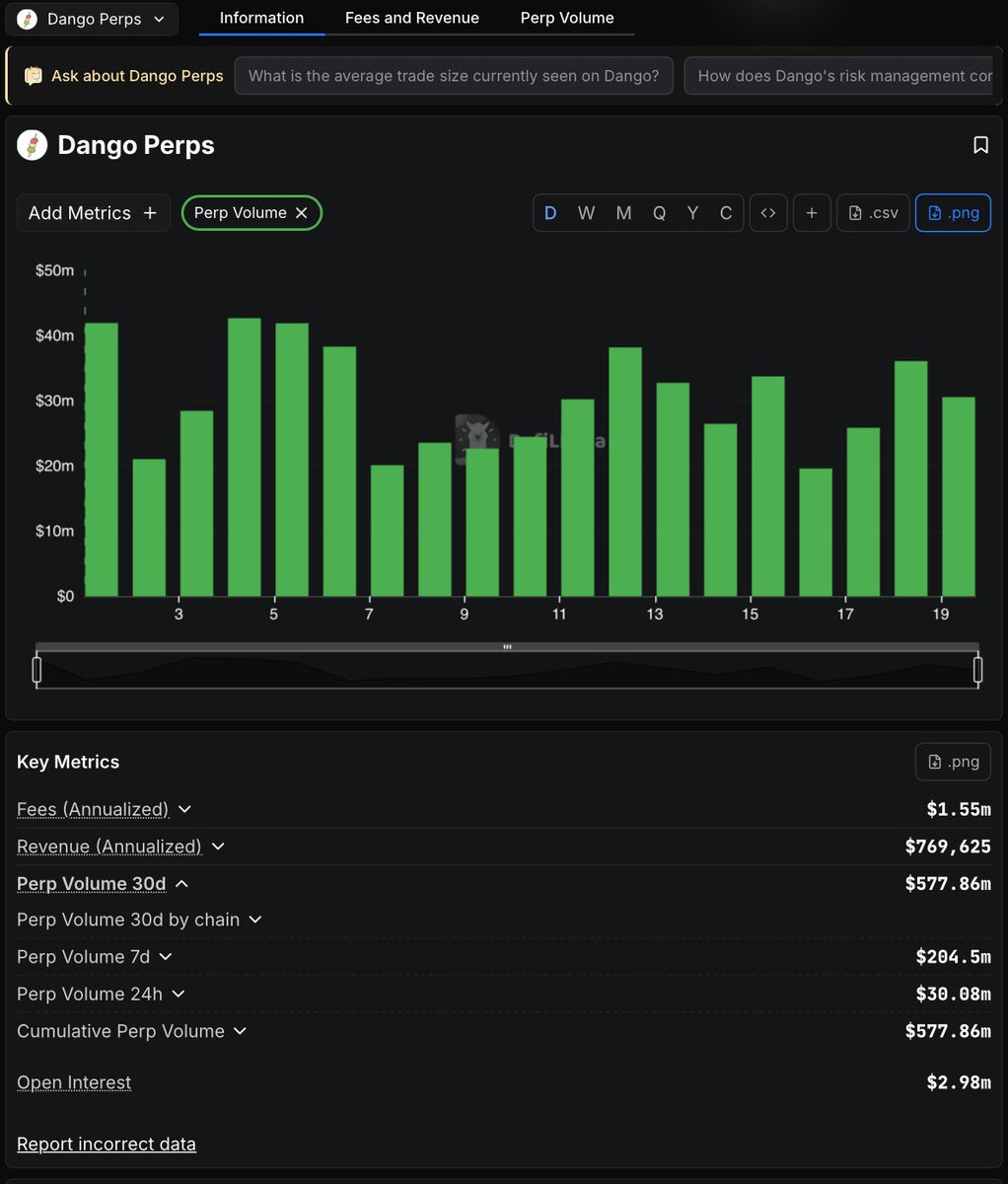The image size is (1008, 1184).
Task: Select the quarterly (Q) interval
Action: pos(659,213)
